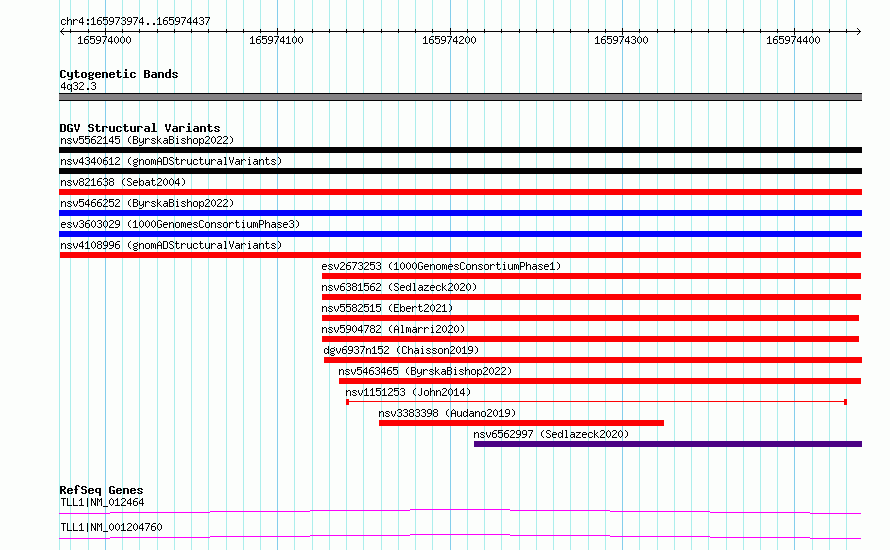The image size is (890, 550).
Task: Click the 165974200 ruler position label
Action: point(449,40)
